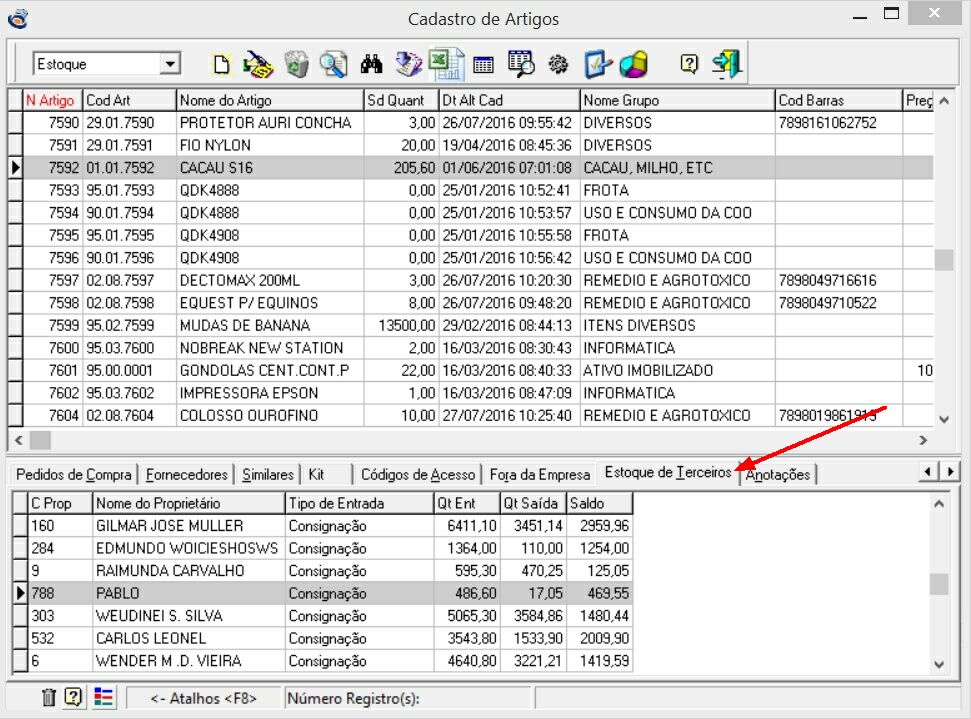Open settings gear icon in toolbar
This screenshot has width=971, height=719.
point(558,64)
